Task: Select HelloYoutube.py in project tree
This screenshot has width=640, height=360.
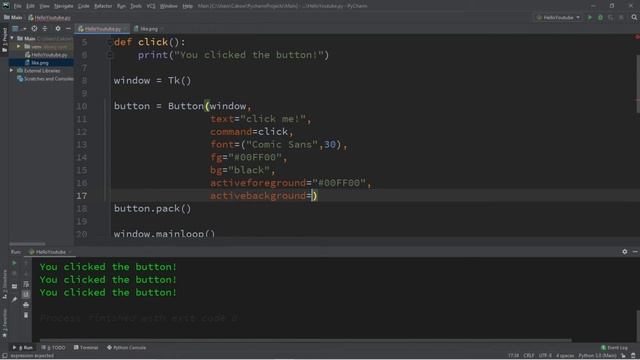Action: 46,55
